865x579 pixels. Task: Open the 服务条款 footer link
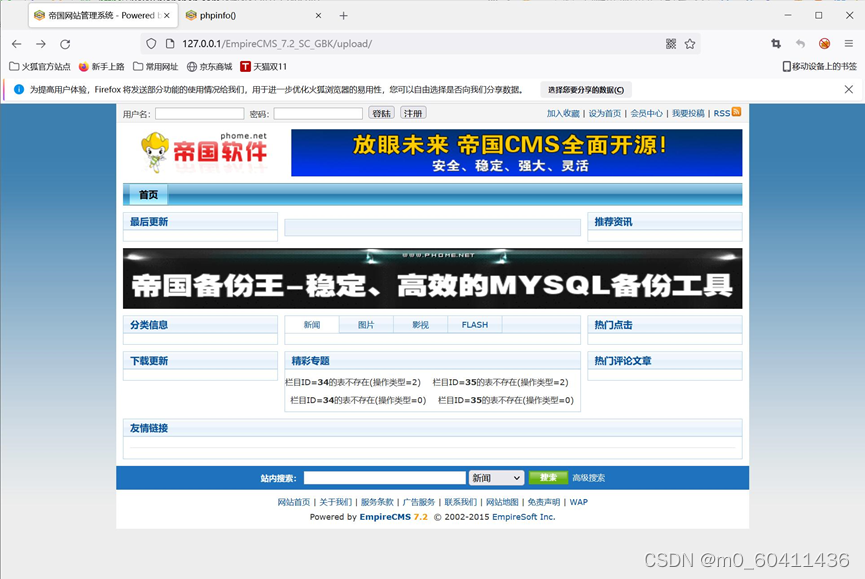coord(377,502)
